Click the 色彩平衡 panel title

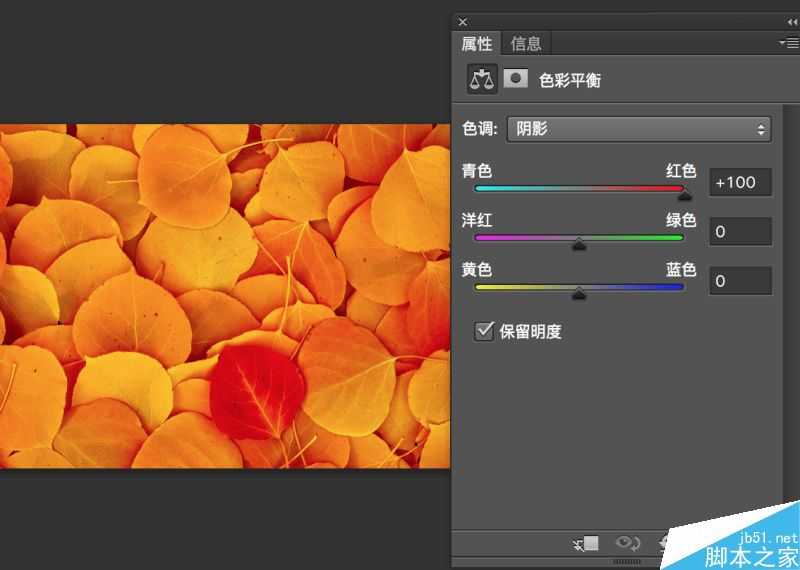(570, 80)
